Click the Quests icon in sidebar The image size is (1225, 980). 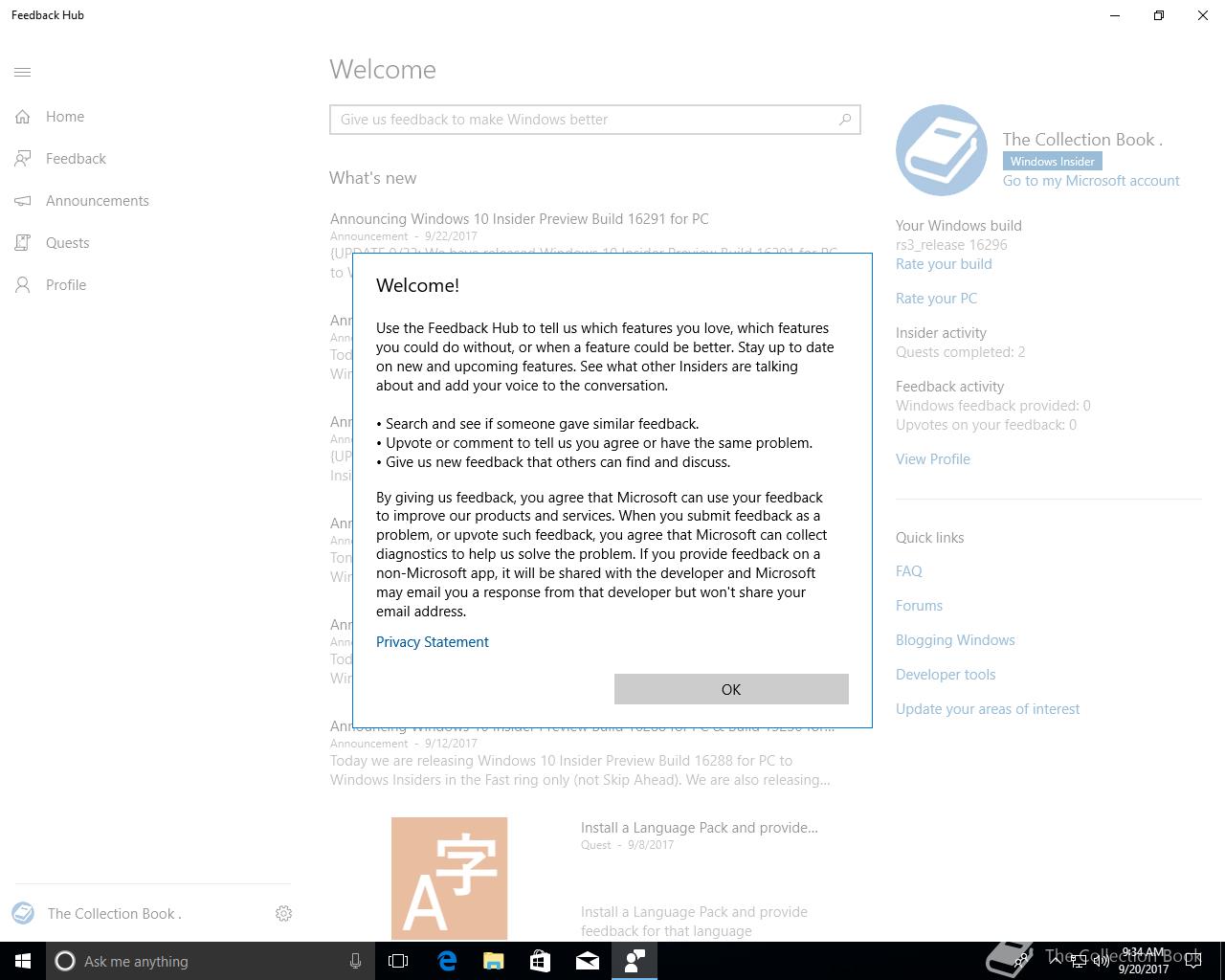point(23,243)
